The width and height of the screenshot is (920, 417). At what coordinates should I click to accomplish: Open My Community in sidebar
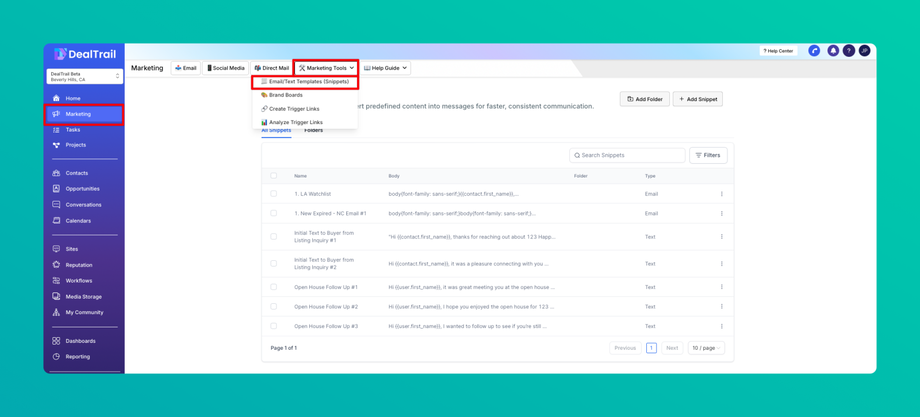(x=84, y=313)
